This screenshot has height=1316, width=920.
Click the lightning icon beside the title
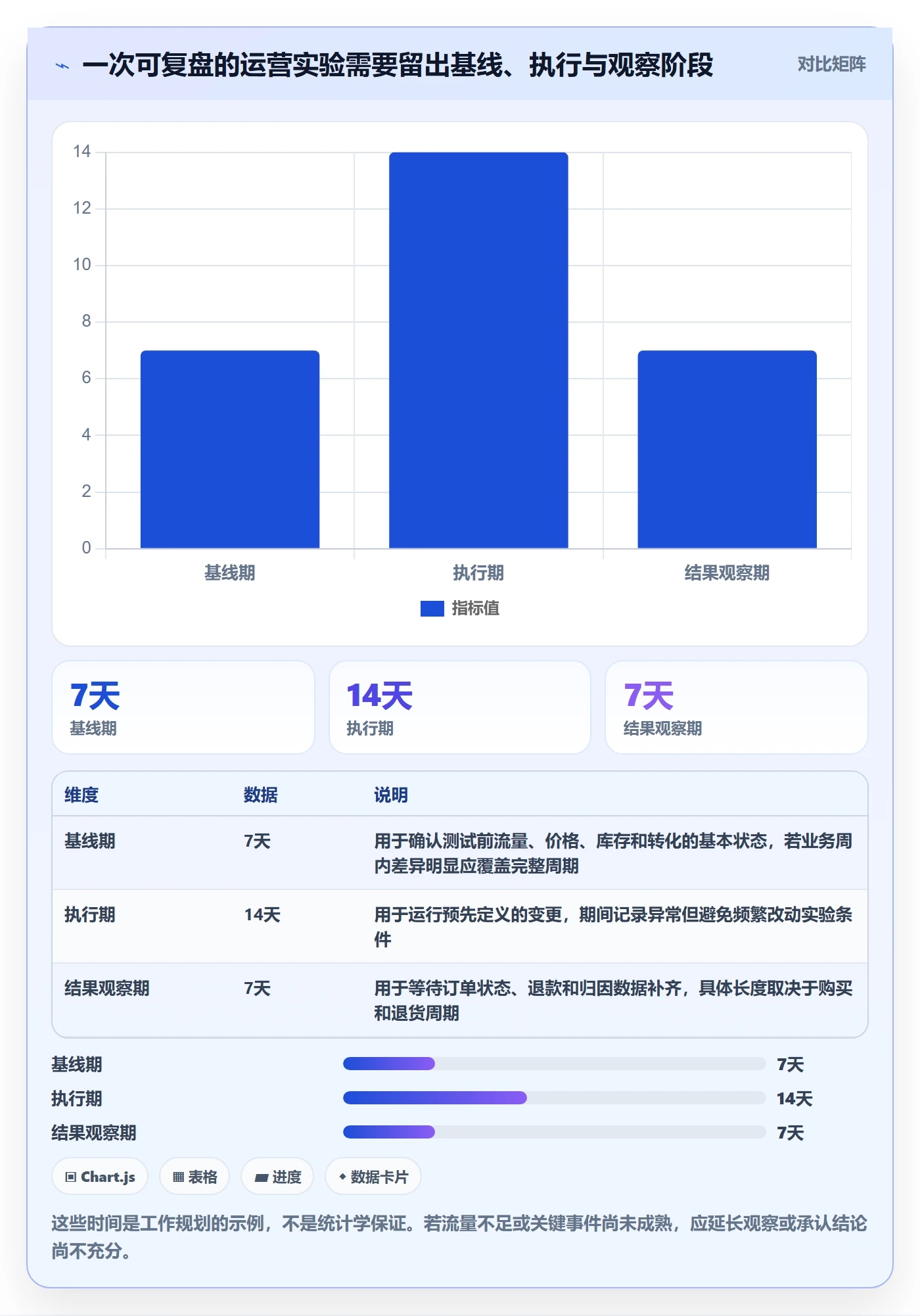pos(62,66)
